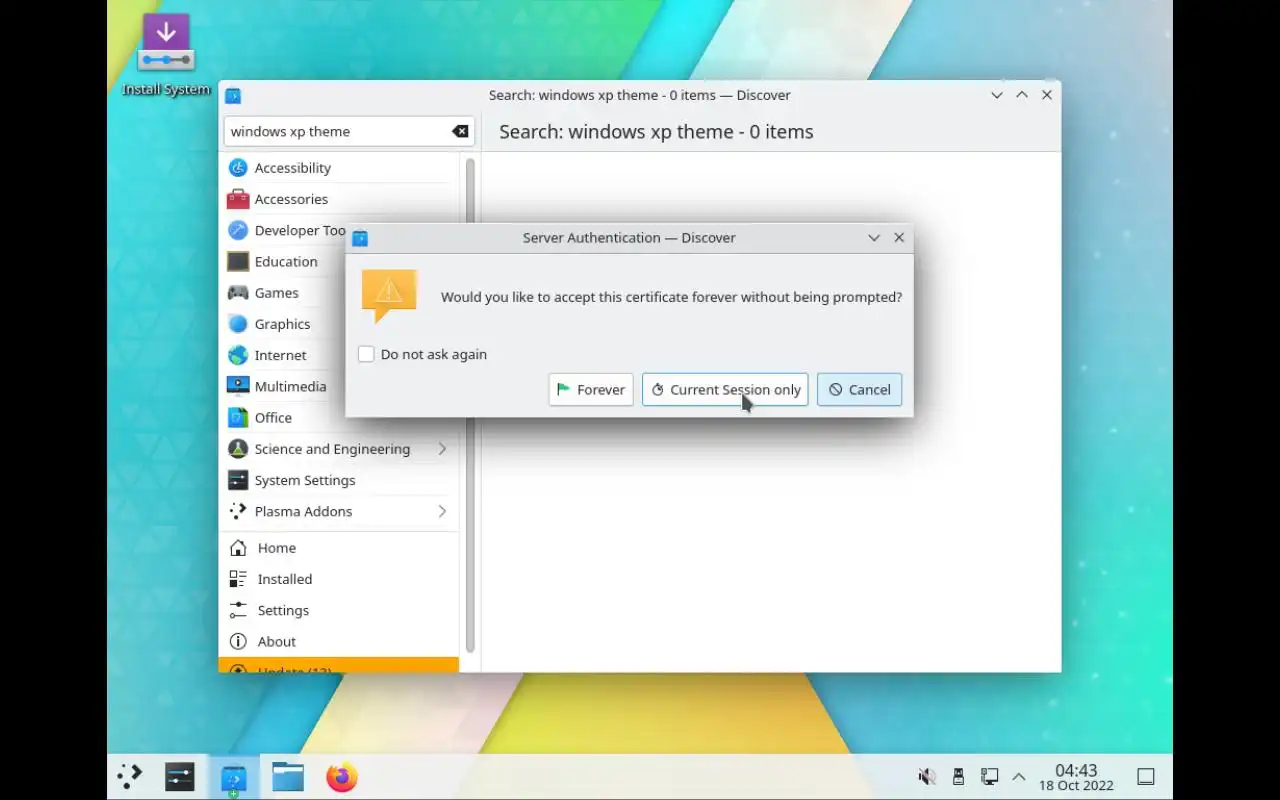Viewport: 1280px width, 800px height.
Task: Select the Graphics category
Action: pyautogui.click(x=339, y=324)
